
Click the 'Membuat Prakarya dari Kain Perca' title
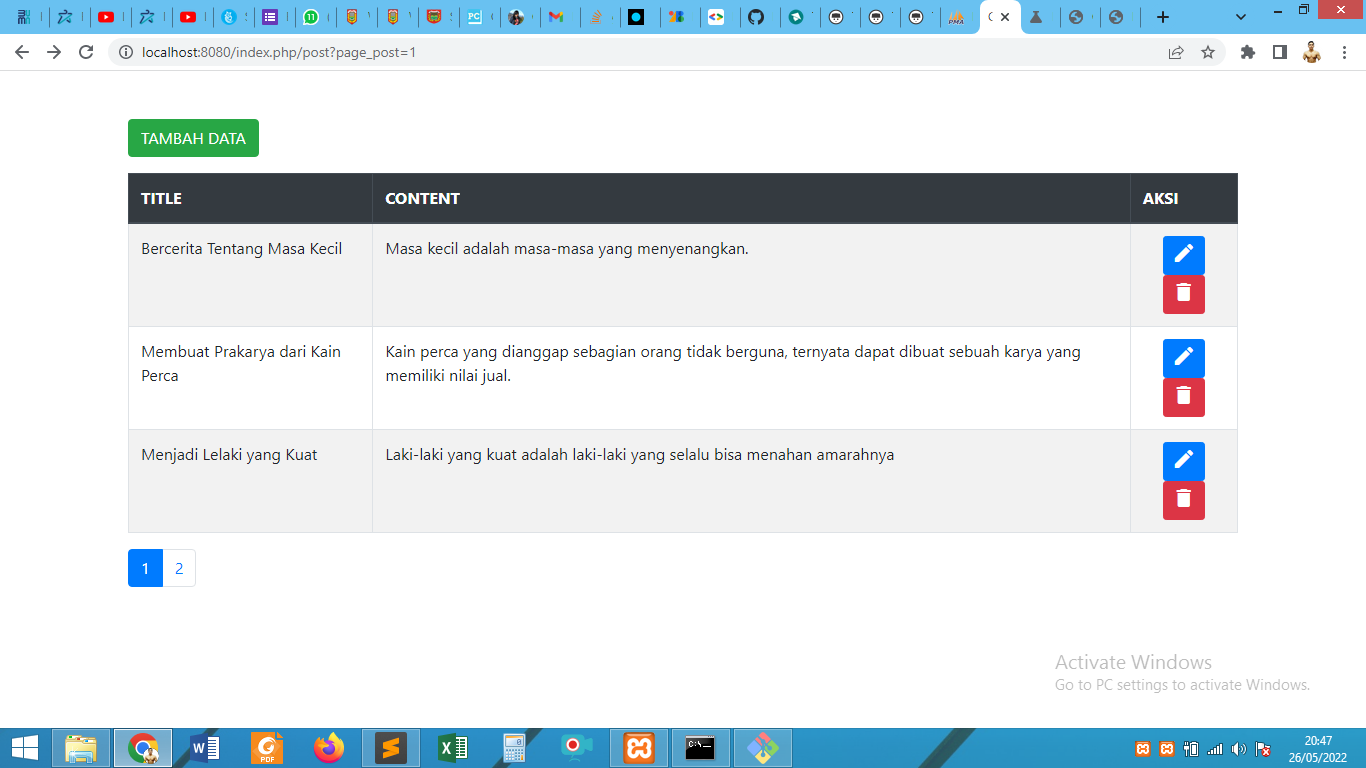coord(241,363)
